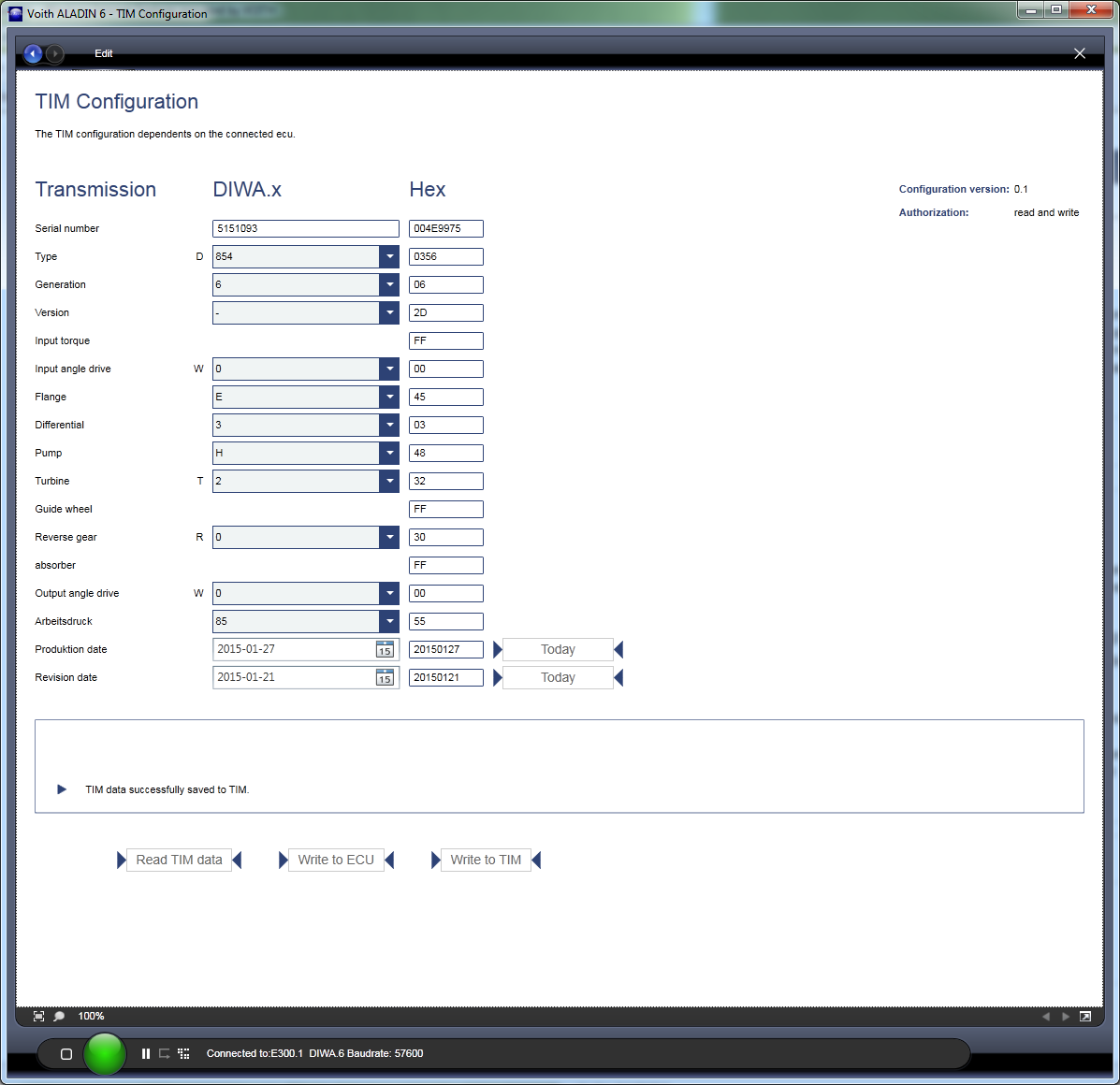The height and width of the screenshot is (1085, 1120).
Task: Click the hex date field 20150121
Action: 446,677
